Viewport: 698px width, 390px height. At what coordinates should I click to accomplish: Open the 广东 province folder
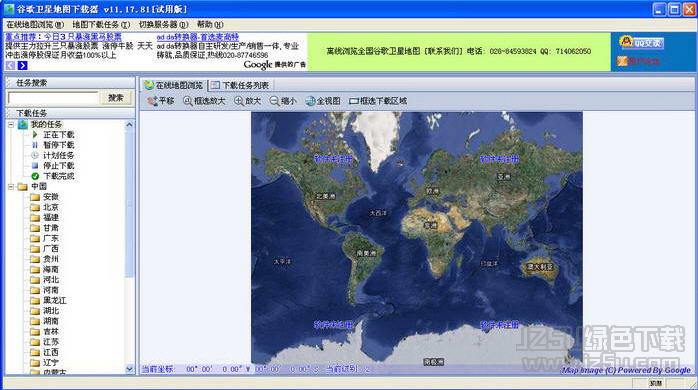[x=51, y=238]
